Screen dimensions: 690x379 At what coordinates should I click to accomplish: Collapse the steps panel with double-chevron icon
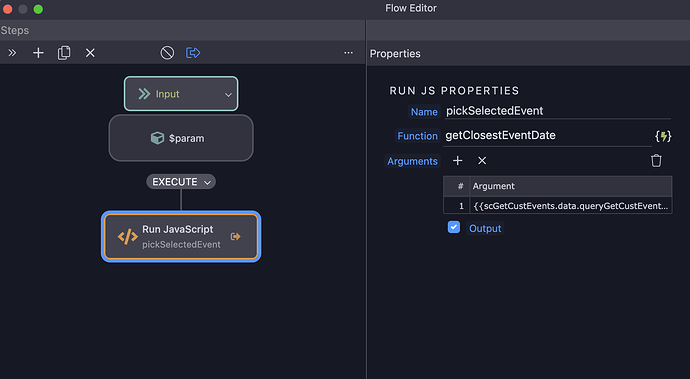pos(12,53)
